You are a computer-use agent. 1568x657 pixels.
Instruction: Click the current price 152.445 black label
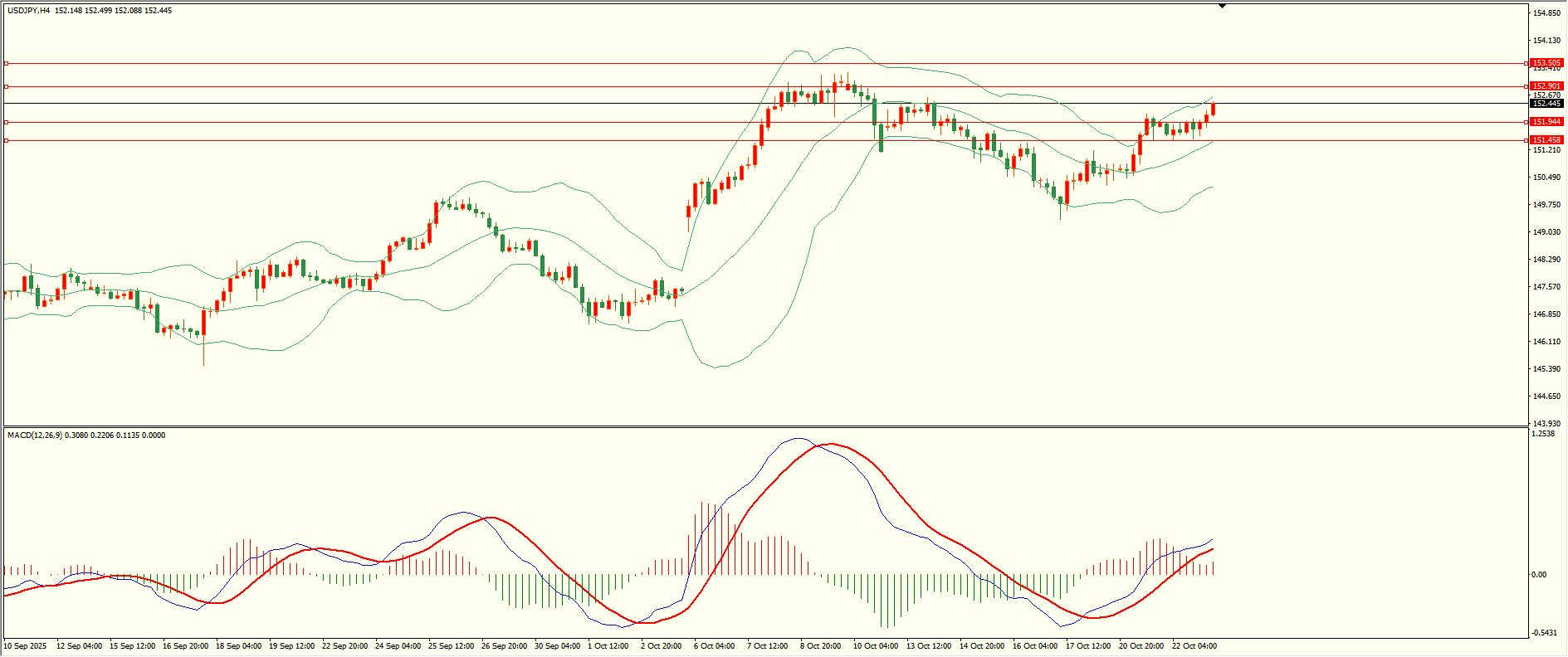pyautogui.click(x=1546, y=104)
